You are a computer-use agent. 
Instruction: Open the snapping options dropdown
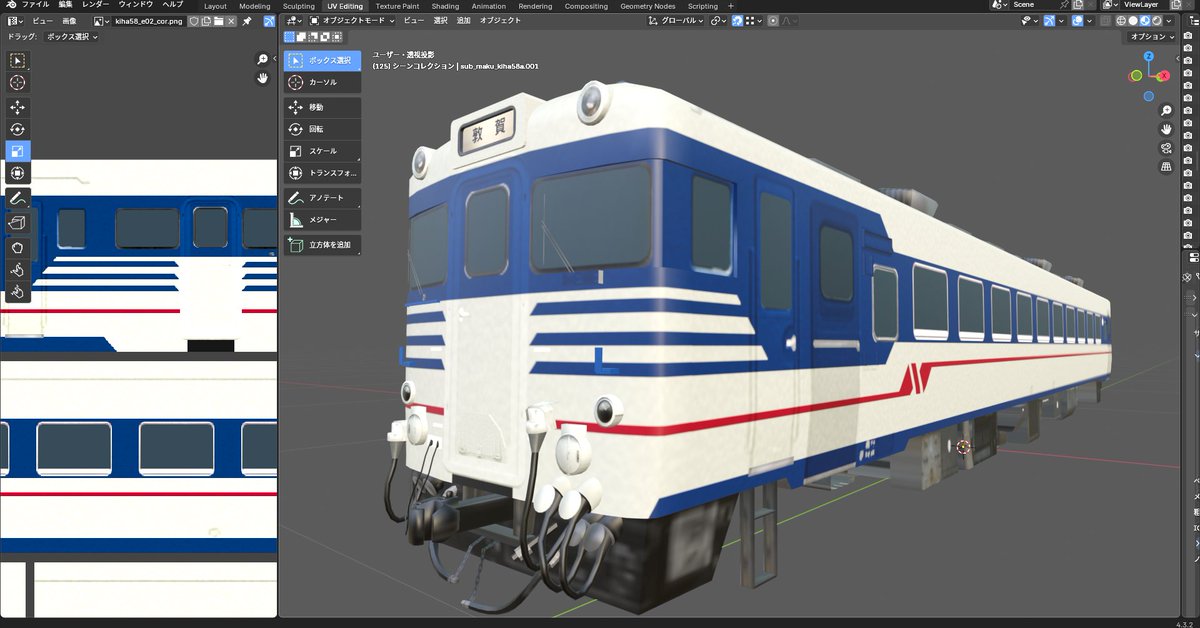[x=753, y=20]
